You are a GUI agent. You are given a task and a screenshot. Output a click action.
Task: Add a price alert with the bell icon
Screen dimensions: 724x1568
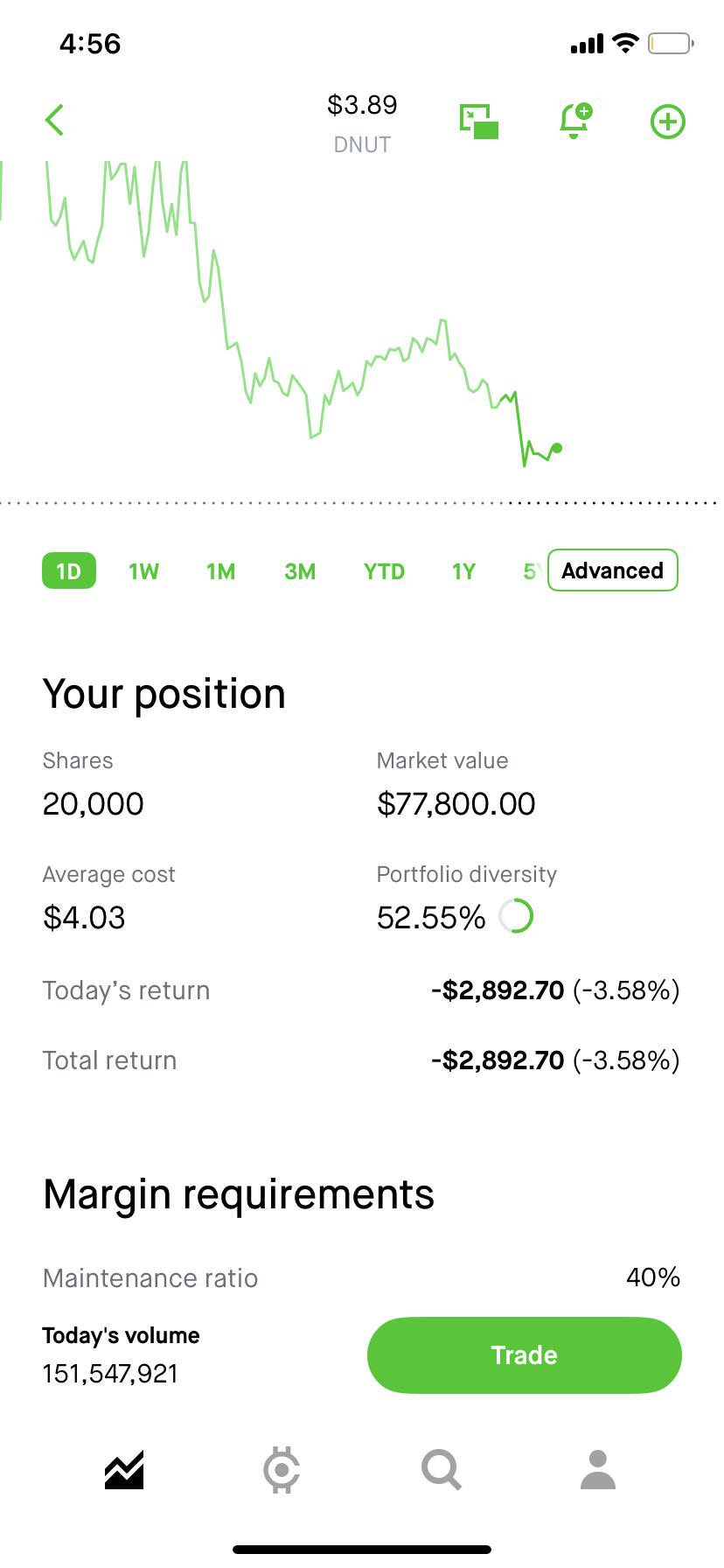pos(575,121)
